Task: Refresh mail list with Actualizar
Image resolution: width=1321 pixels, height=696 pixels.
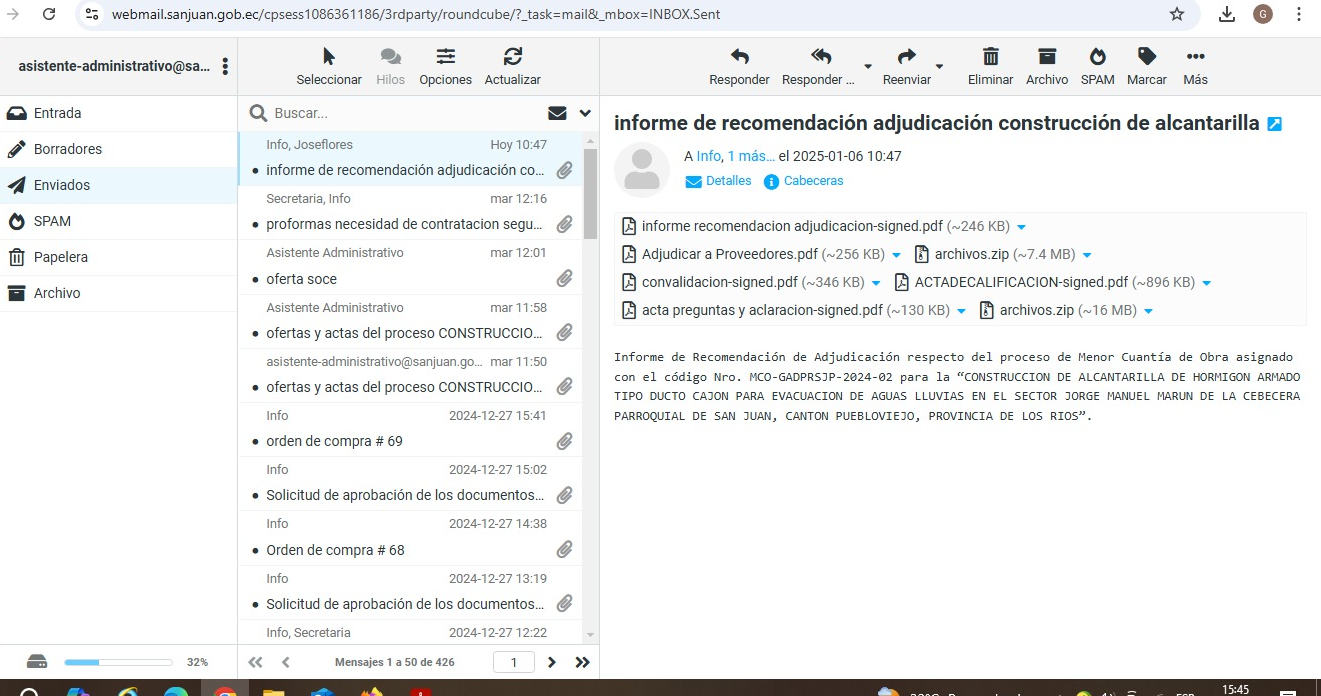Action: click(x=512, y=57)
